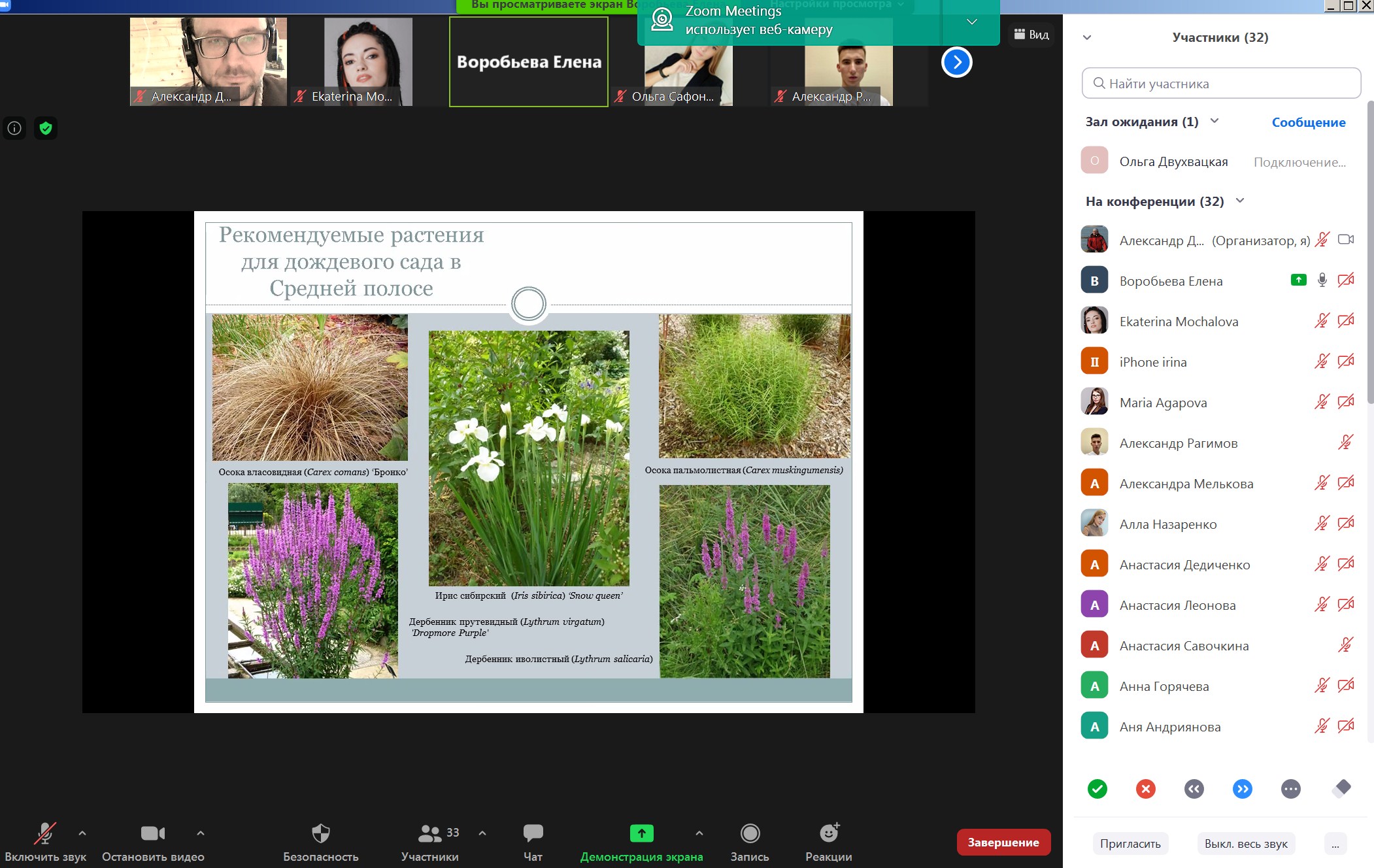This screenshot has height=868, width=1374.
Task: Go to next page of video thumbnails
Action: [x=956, y=62]
